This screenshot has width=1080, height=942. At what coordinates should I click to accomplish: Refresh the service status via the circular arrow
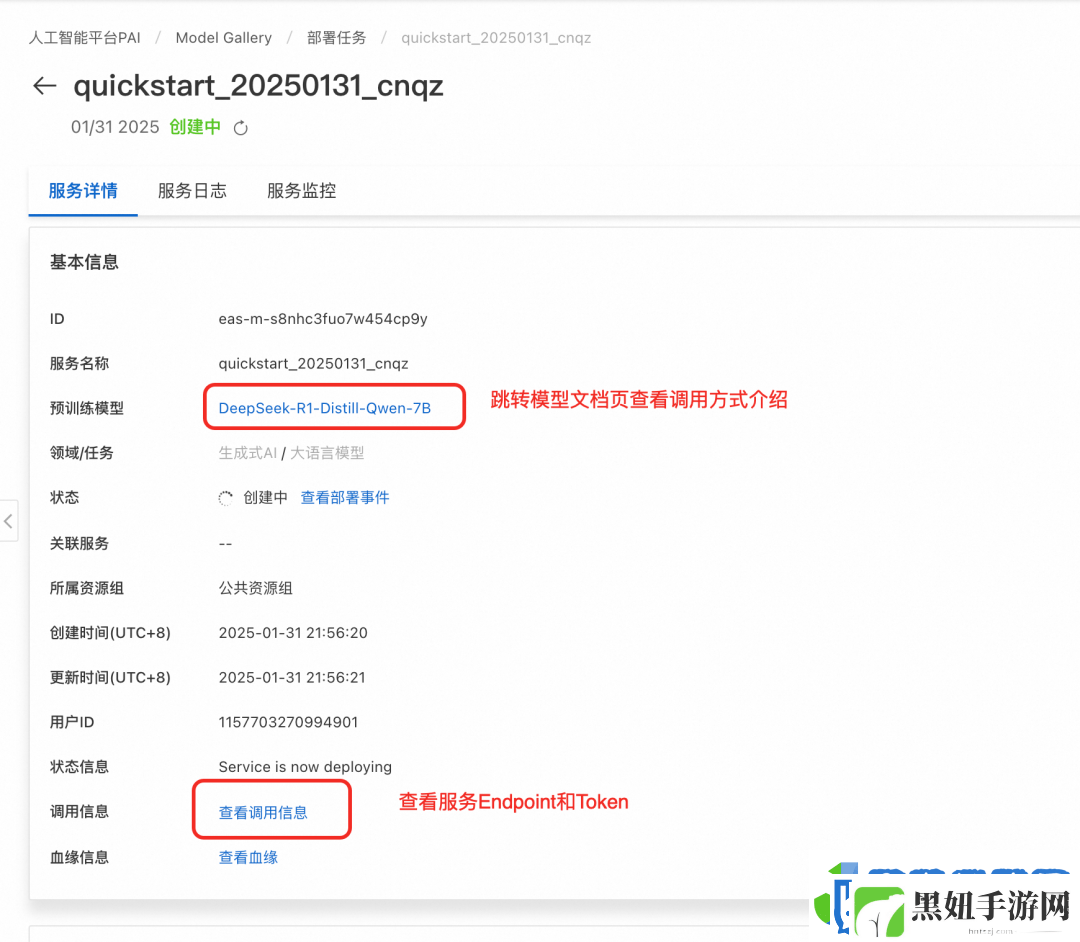tap(240, 128)
